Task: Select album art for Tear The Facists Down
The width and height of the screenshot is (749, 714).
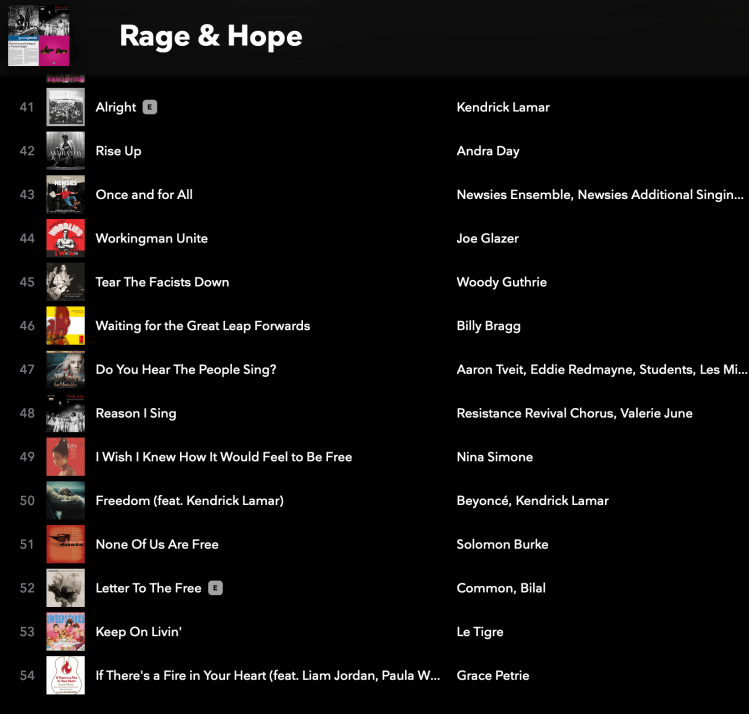Action: (65, 282)
